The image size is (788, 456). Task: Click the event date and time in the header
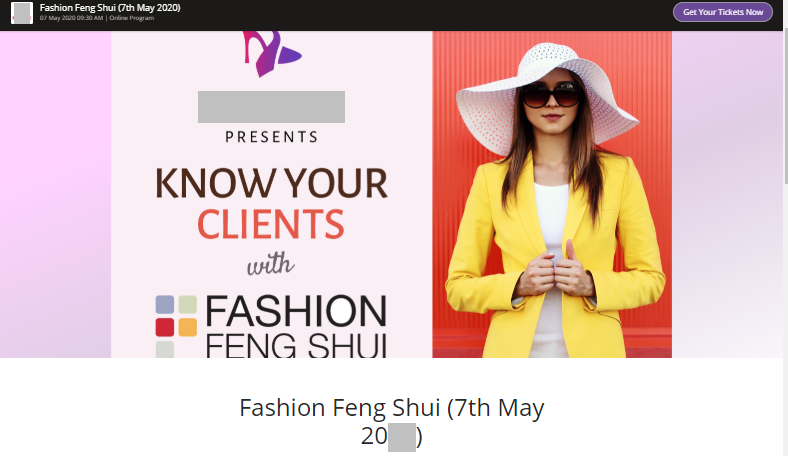[x=71, y=18]
